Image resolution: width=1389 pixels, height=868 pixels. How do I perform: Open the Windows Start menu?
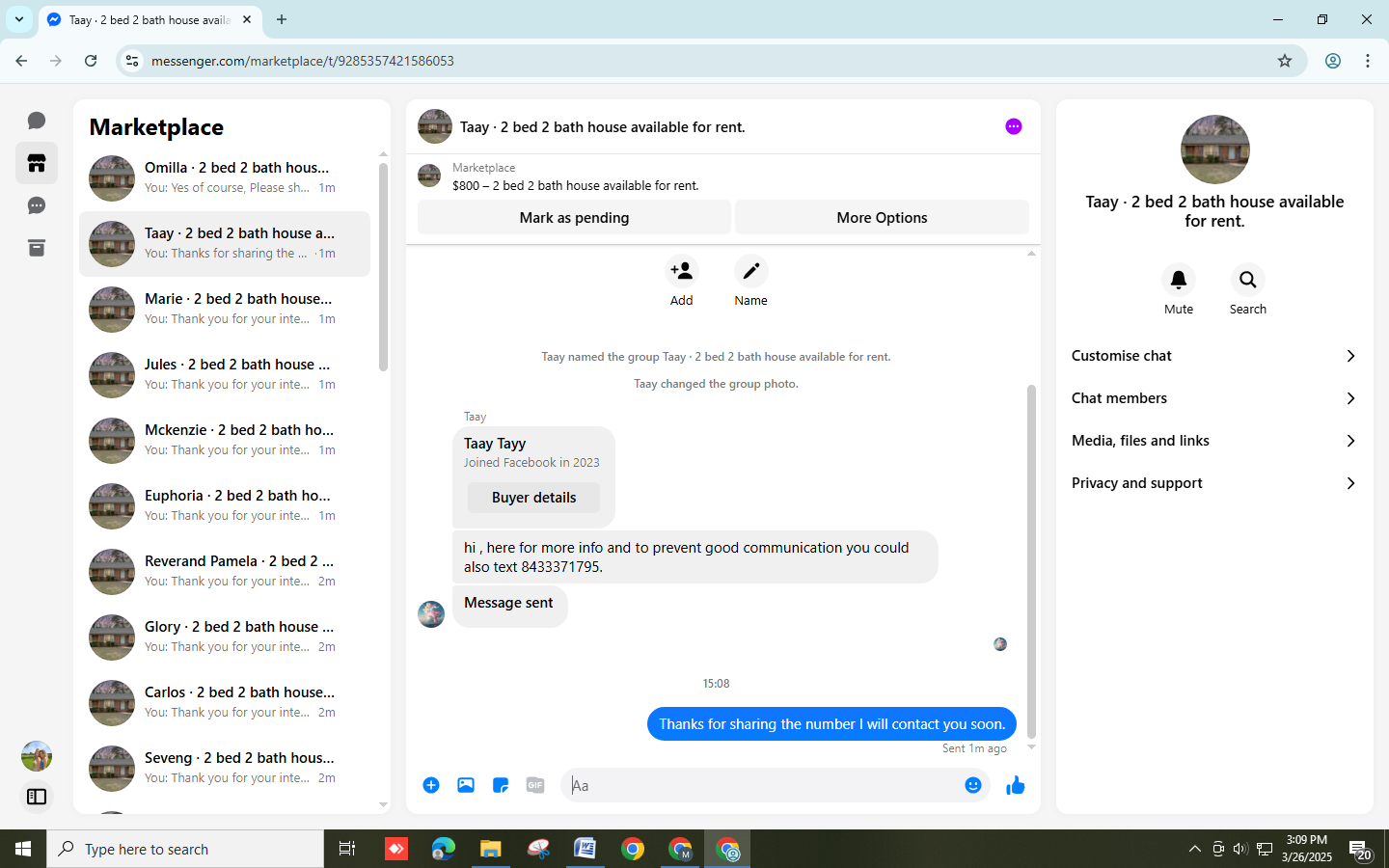click(x=23, y=849)
